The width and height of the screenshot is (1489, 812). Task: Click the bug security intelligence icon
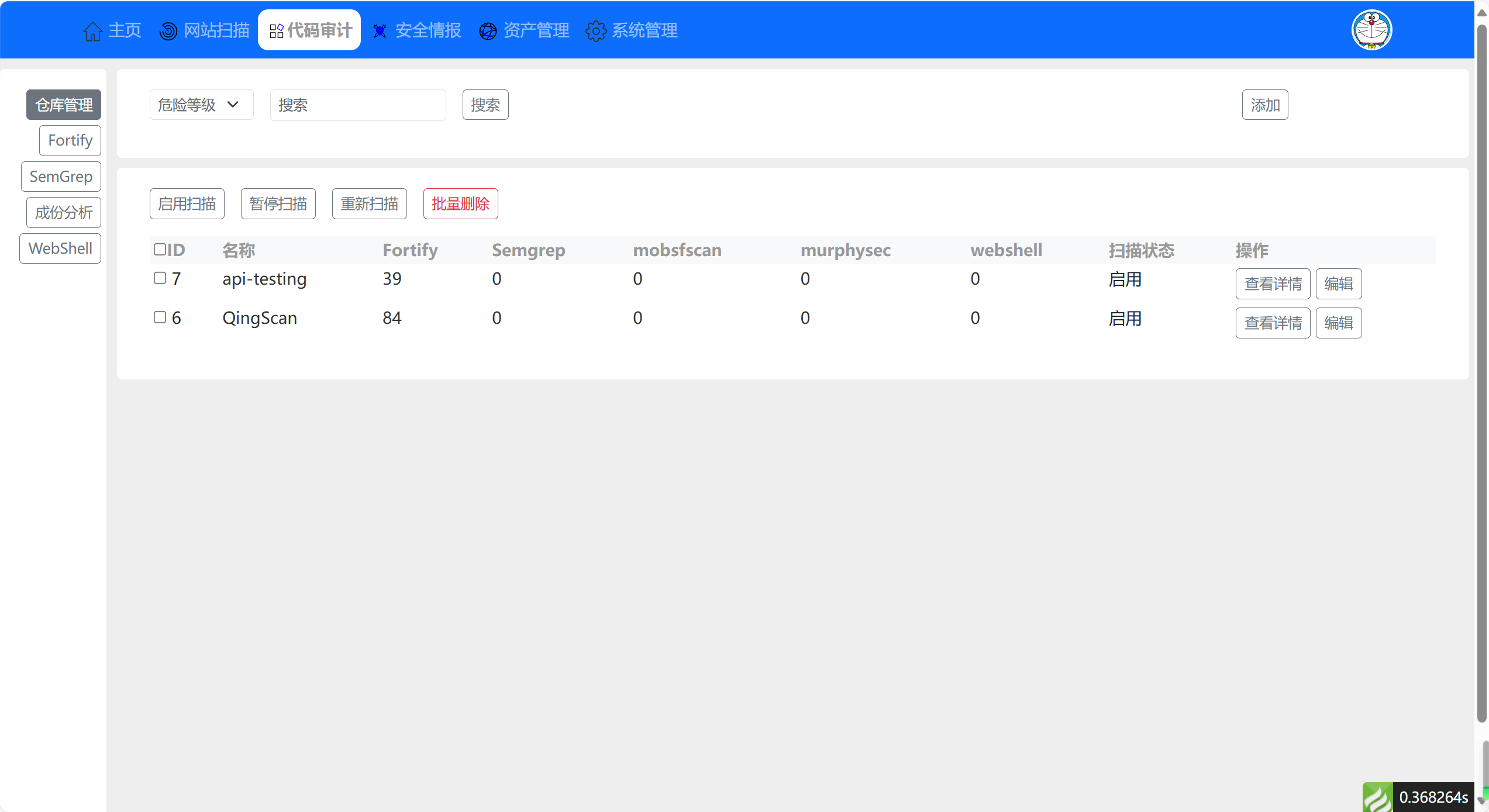380,31
